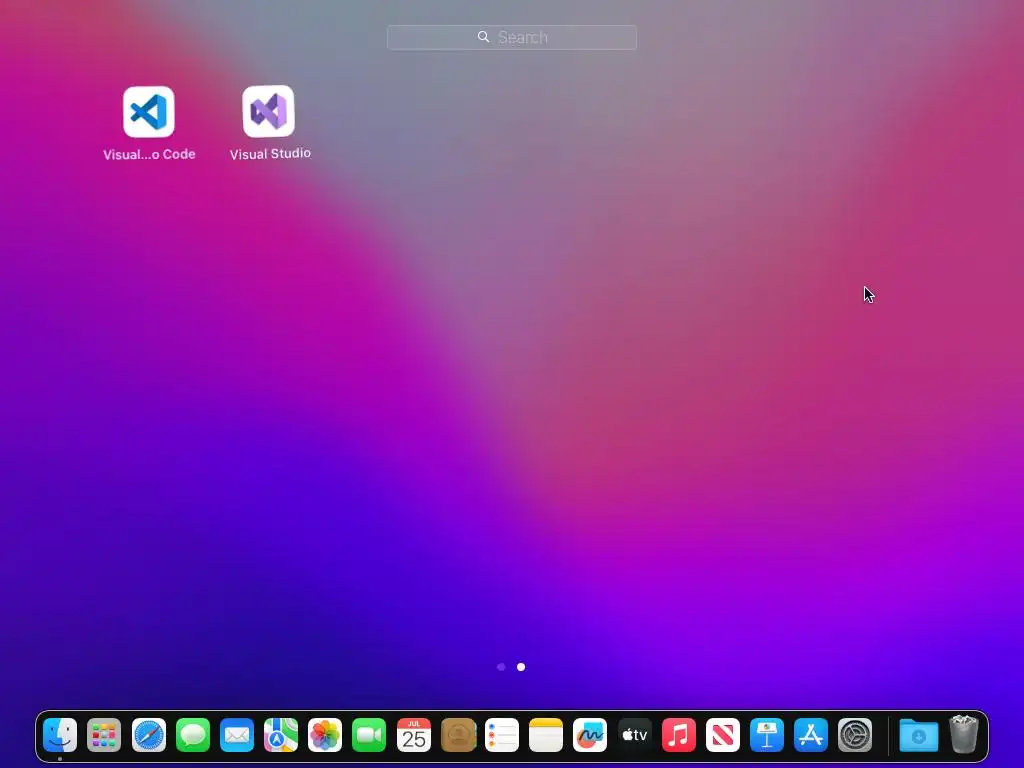Click the magnifying glass in Search

483,37
